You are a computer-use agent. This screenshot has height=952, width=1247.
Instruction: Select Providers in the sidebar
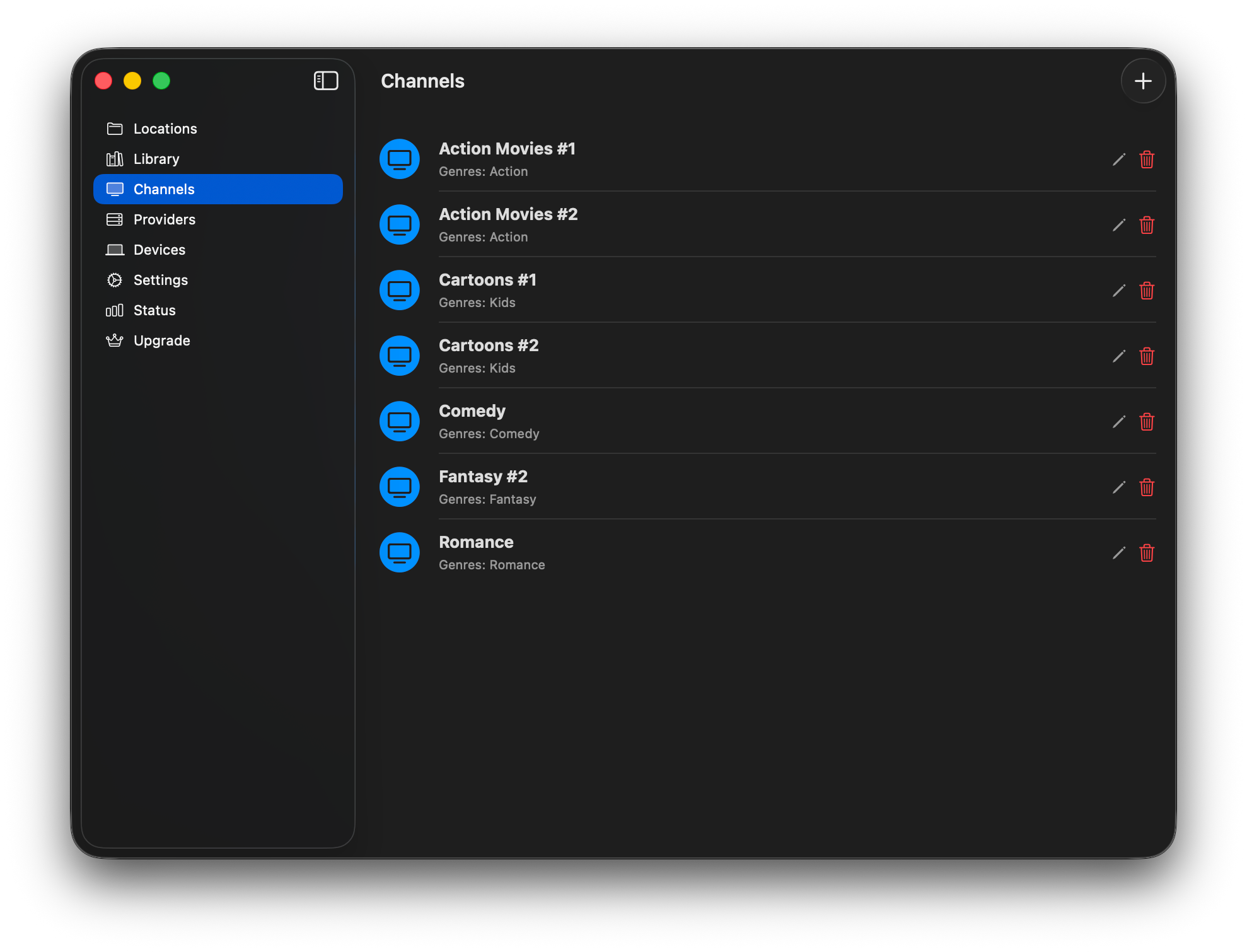pyautogui.click(x=164, y=219)
